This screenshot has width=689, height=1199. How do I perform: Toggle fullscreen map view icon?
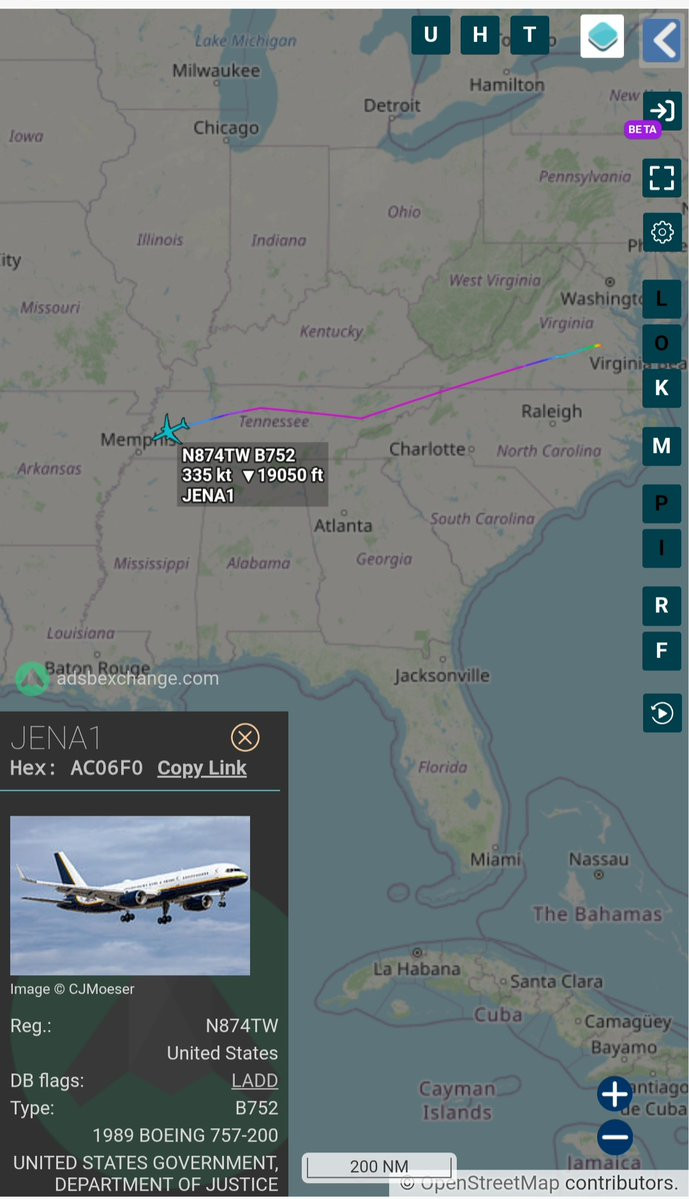[x=661, y=177]
